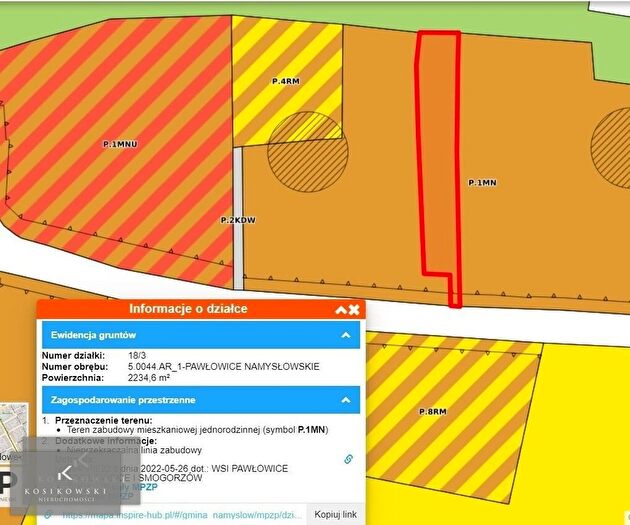
Task: Select the P.1MNU zone label
Action: point(120,144)
